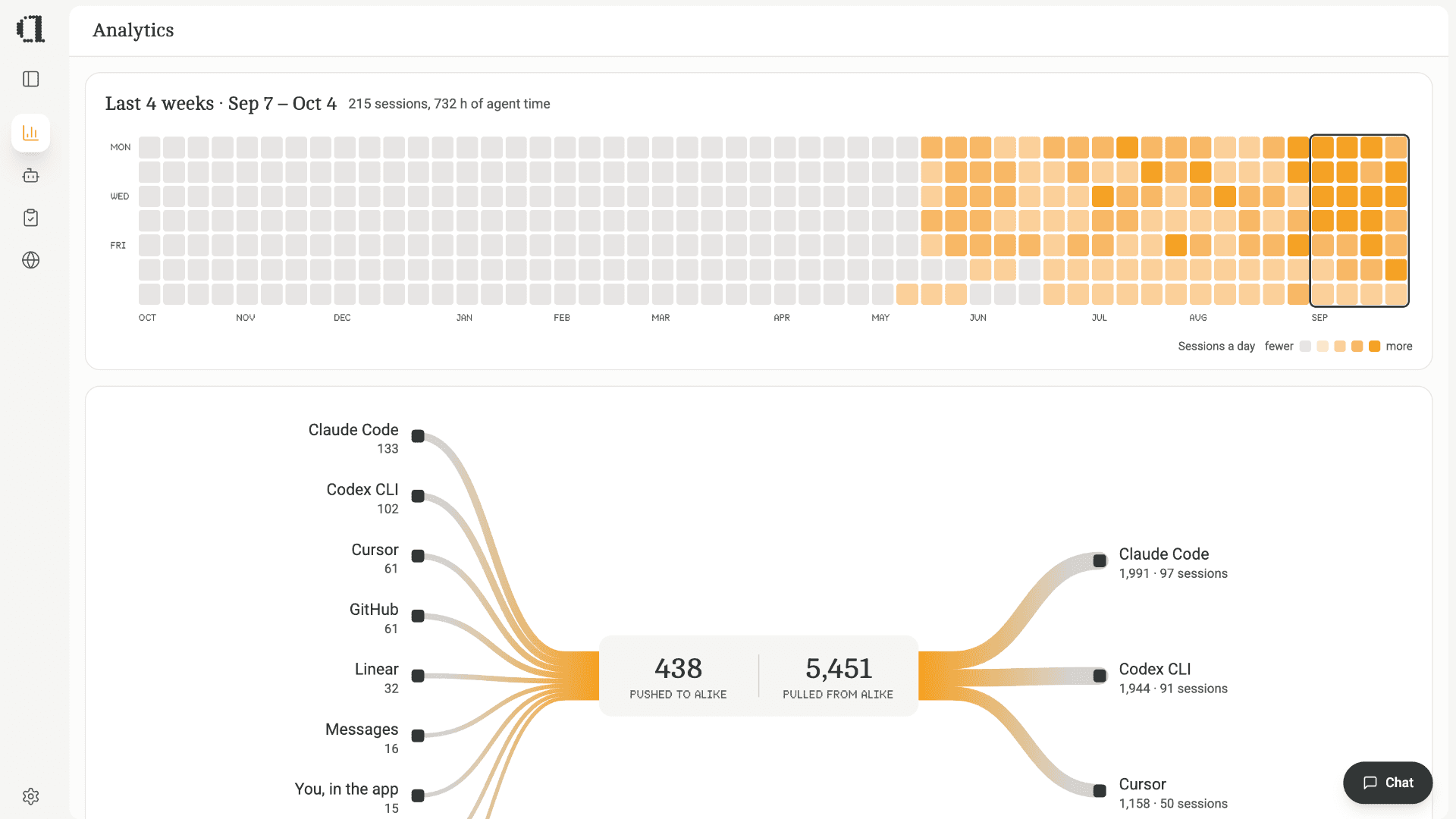
Task: Open the tasks clipboard icon
Action: [x=30, y=218]
